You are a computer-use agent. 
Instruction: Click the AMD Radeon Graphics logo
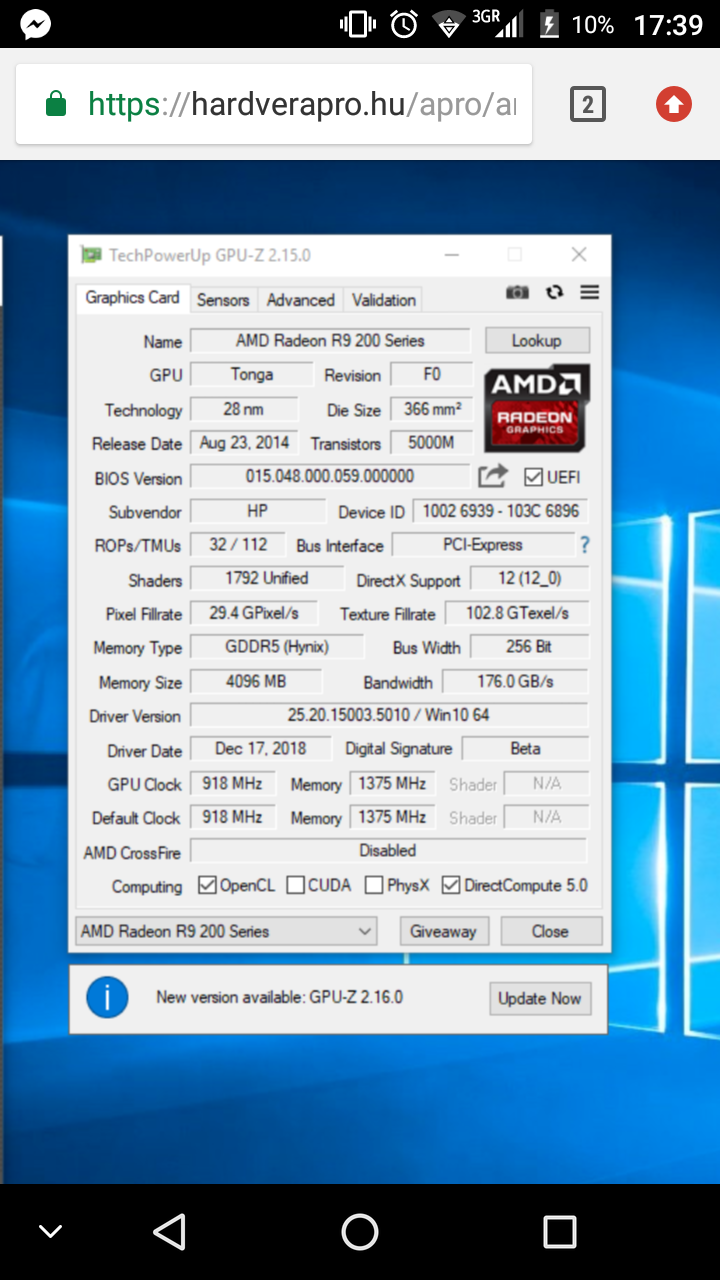(537, 408)
